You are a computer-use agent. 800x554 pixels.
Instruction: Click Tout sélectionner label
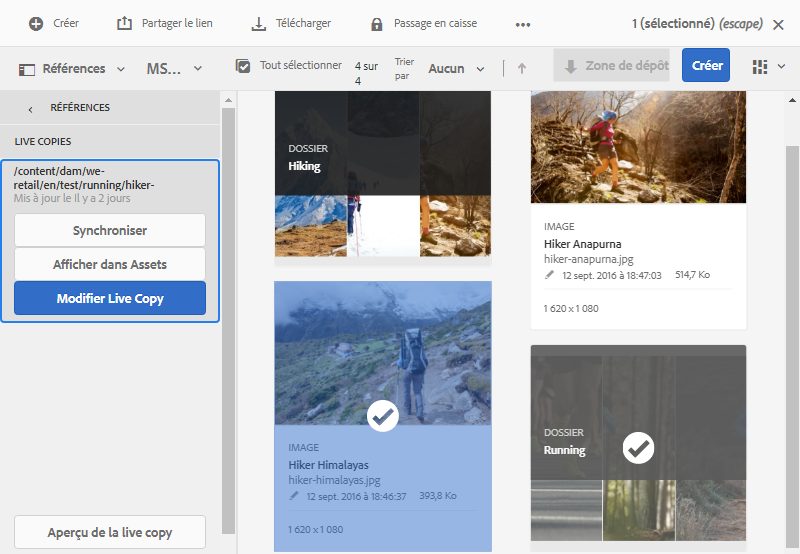301,65
